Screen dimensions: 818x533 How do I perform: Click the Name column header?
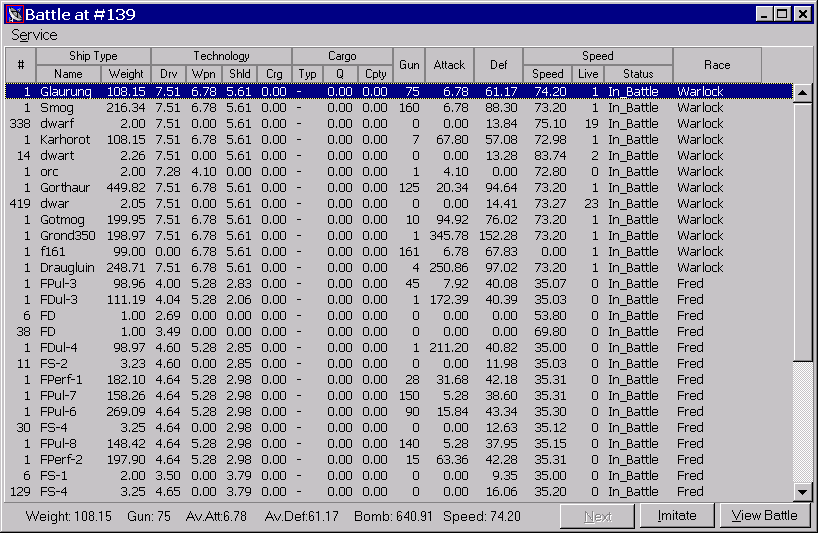pos(68,74)
